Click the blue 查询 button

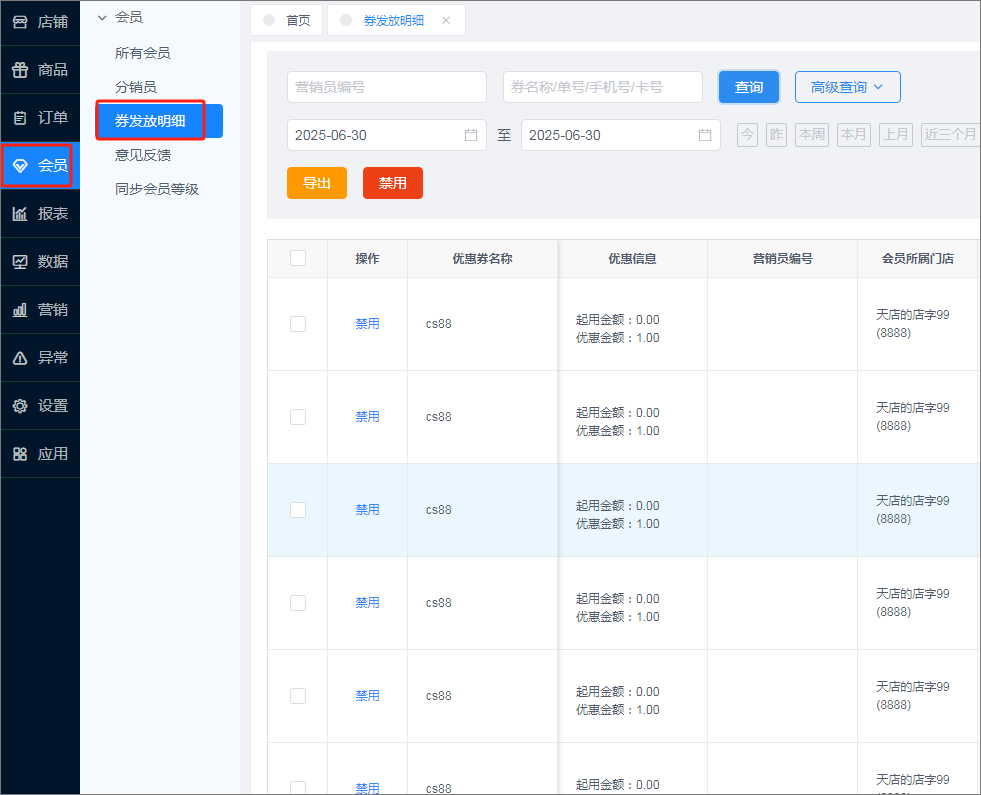click(x=749, y=87)
